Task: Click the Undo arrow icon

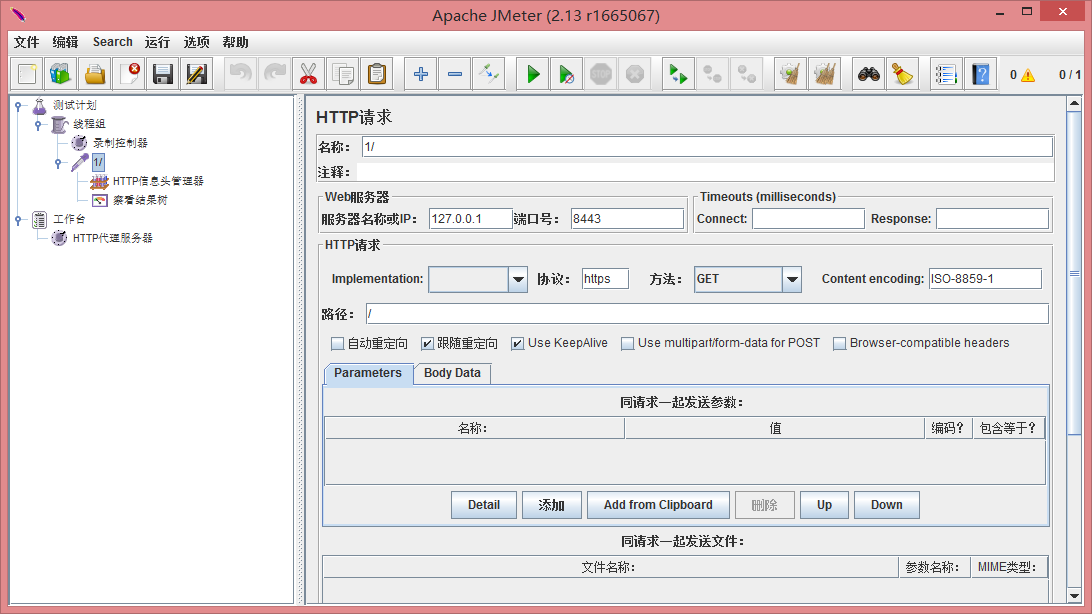Action: pos(240,74)
